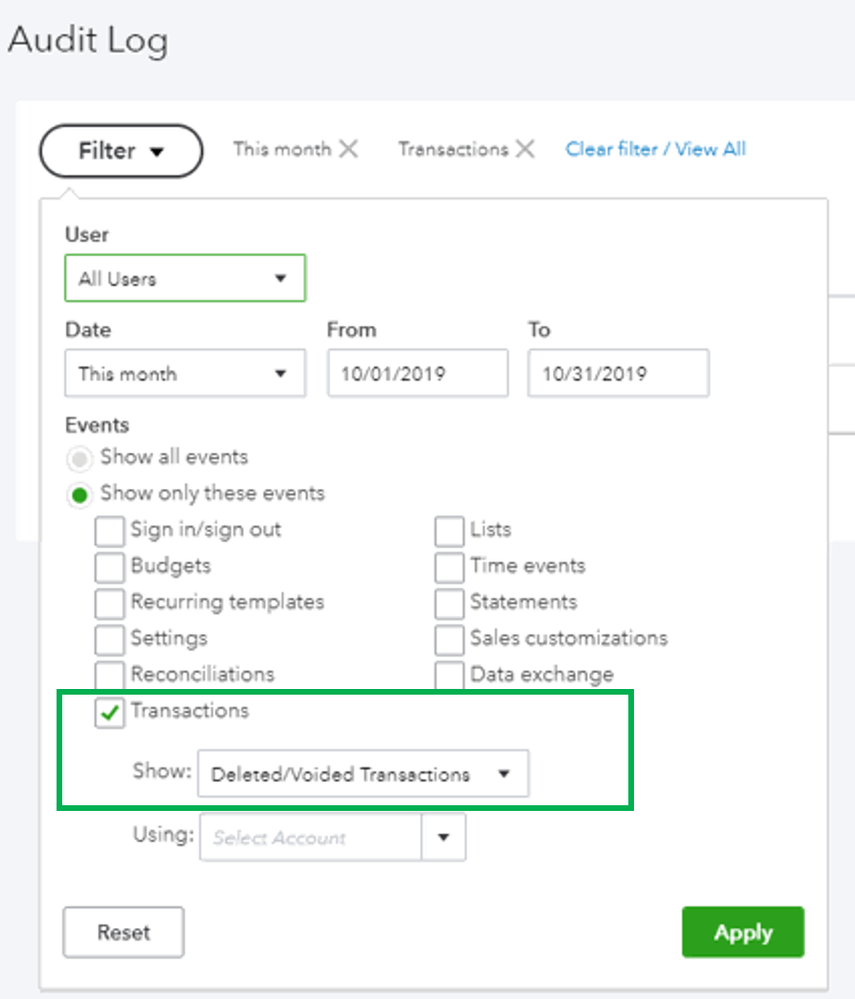Check the Lists event checkbox

[x=450, y=530]
